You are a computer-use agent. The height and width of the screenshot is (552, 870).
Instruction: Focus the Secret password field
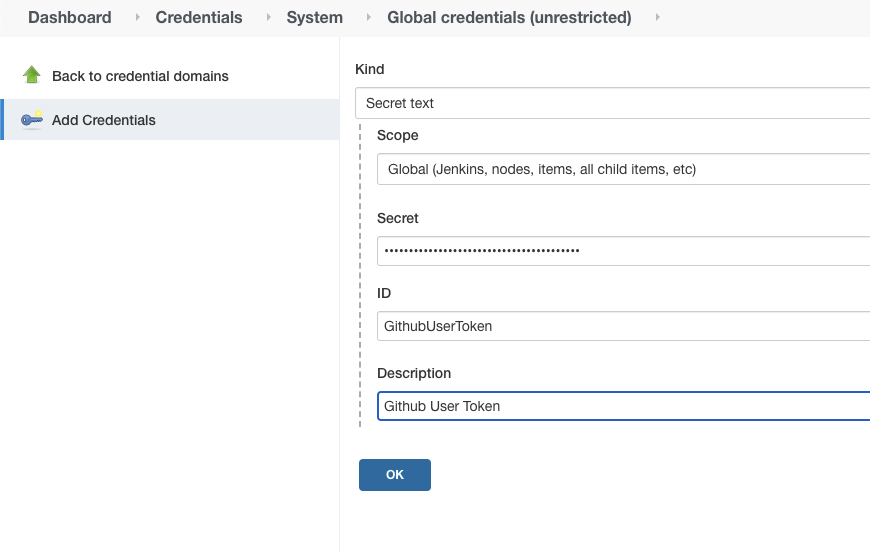[x=624, y=251]
